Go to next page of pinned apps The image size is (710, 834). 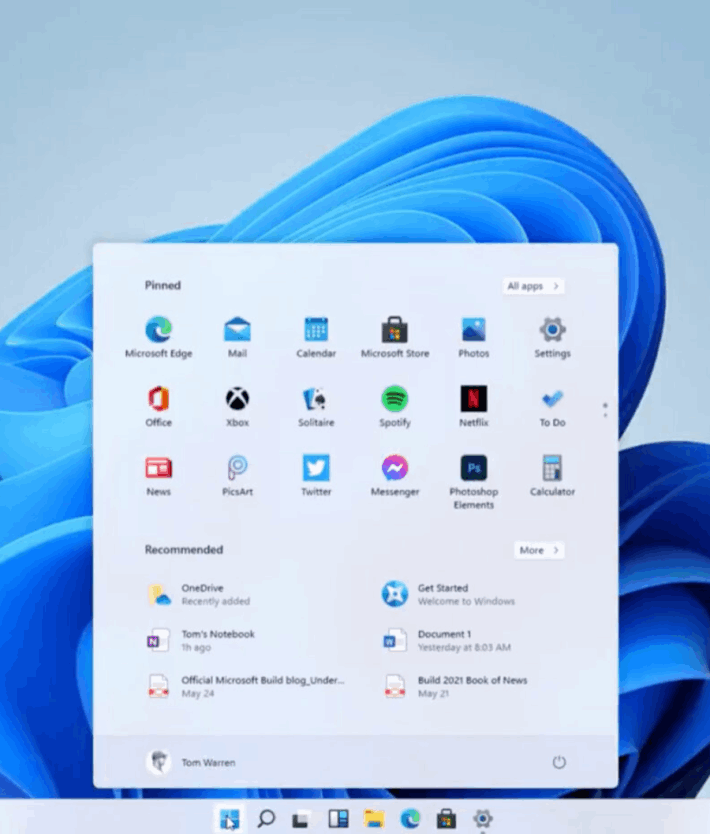click(x=605, y=415)
